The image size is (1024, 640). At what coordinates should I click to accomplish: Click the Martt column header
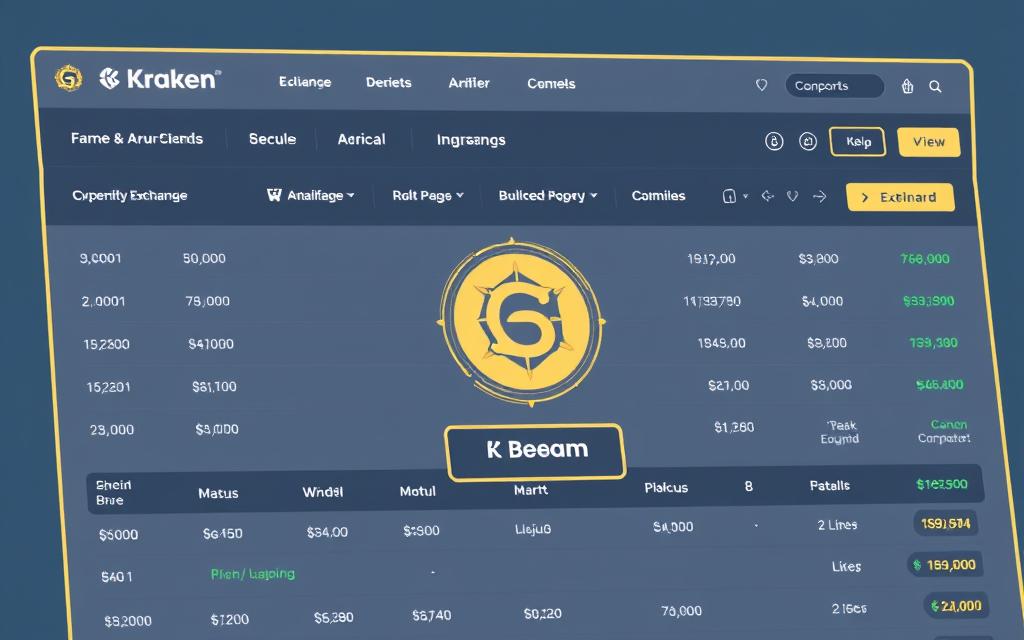(x=530, y=490)
